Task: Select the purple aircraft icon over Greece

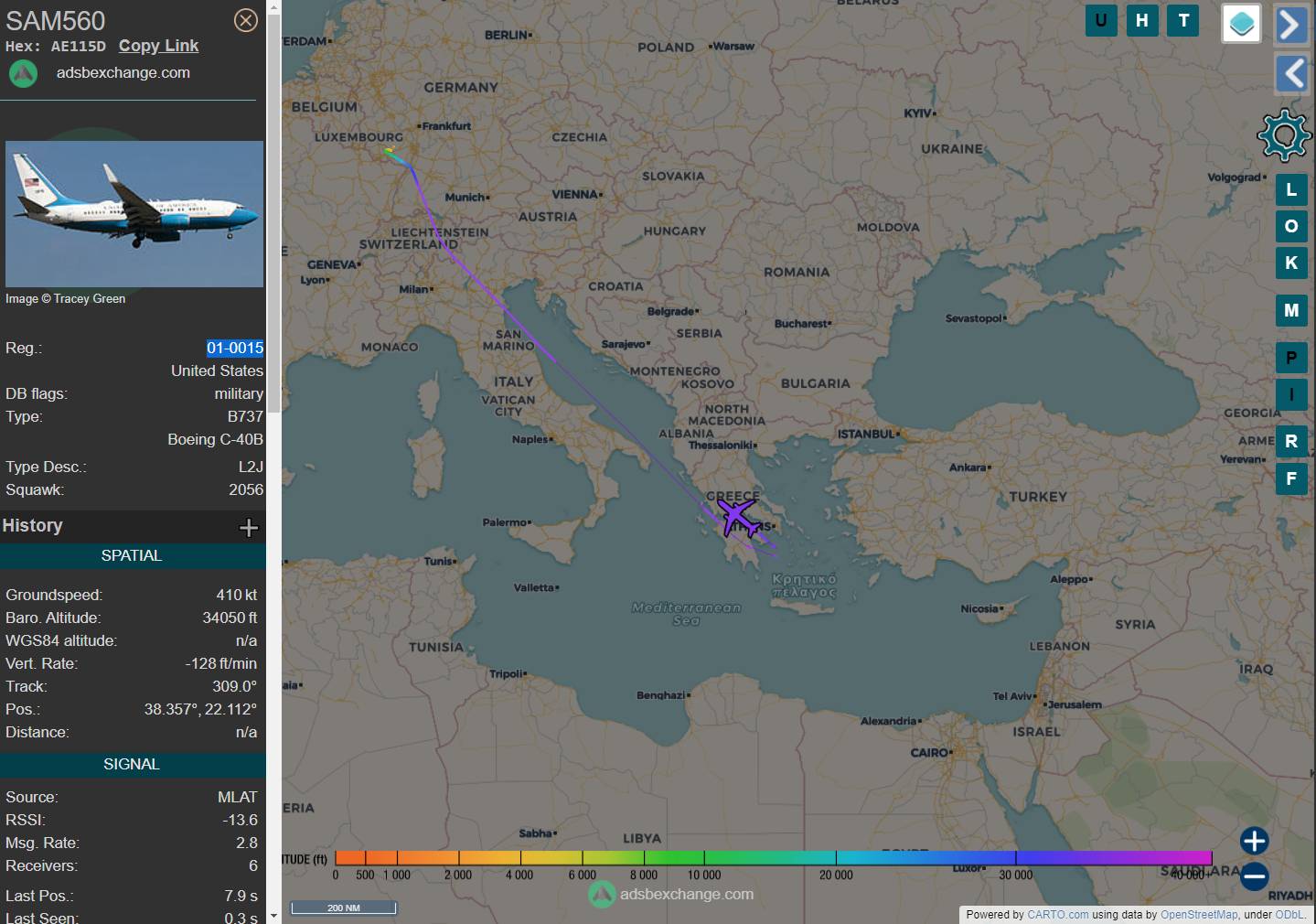Action: (x=737, y=519)
